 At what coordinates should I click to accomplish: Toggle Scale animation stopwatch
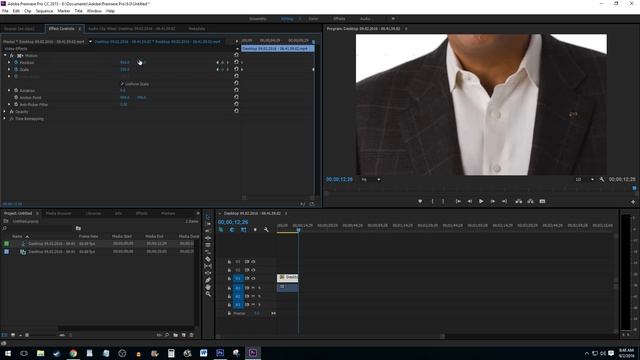(16, 69)
